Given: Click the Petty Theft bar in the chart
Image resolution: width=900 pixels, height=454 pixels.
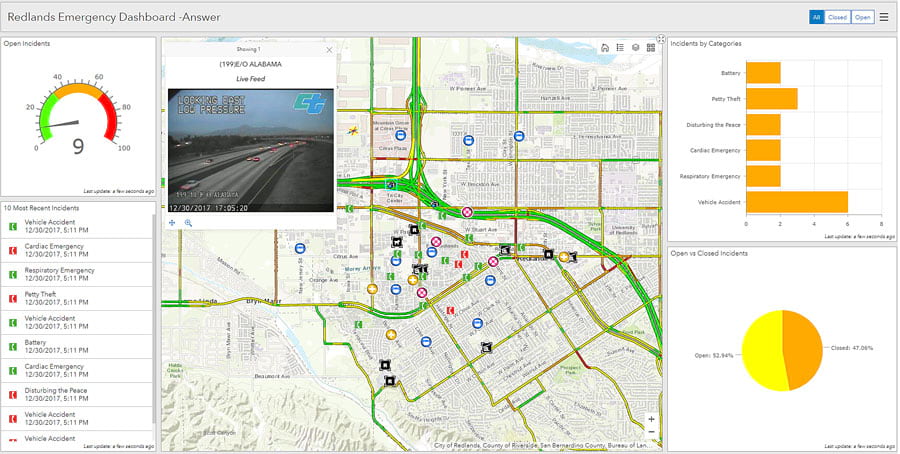Looking at the screenshot, I should coord(772,99).
